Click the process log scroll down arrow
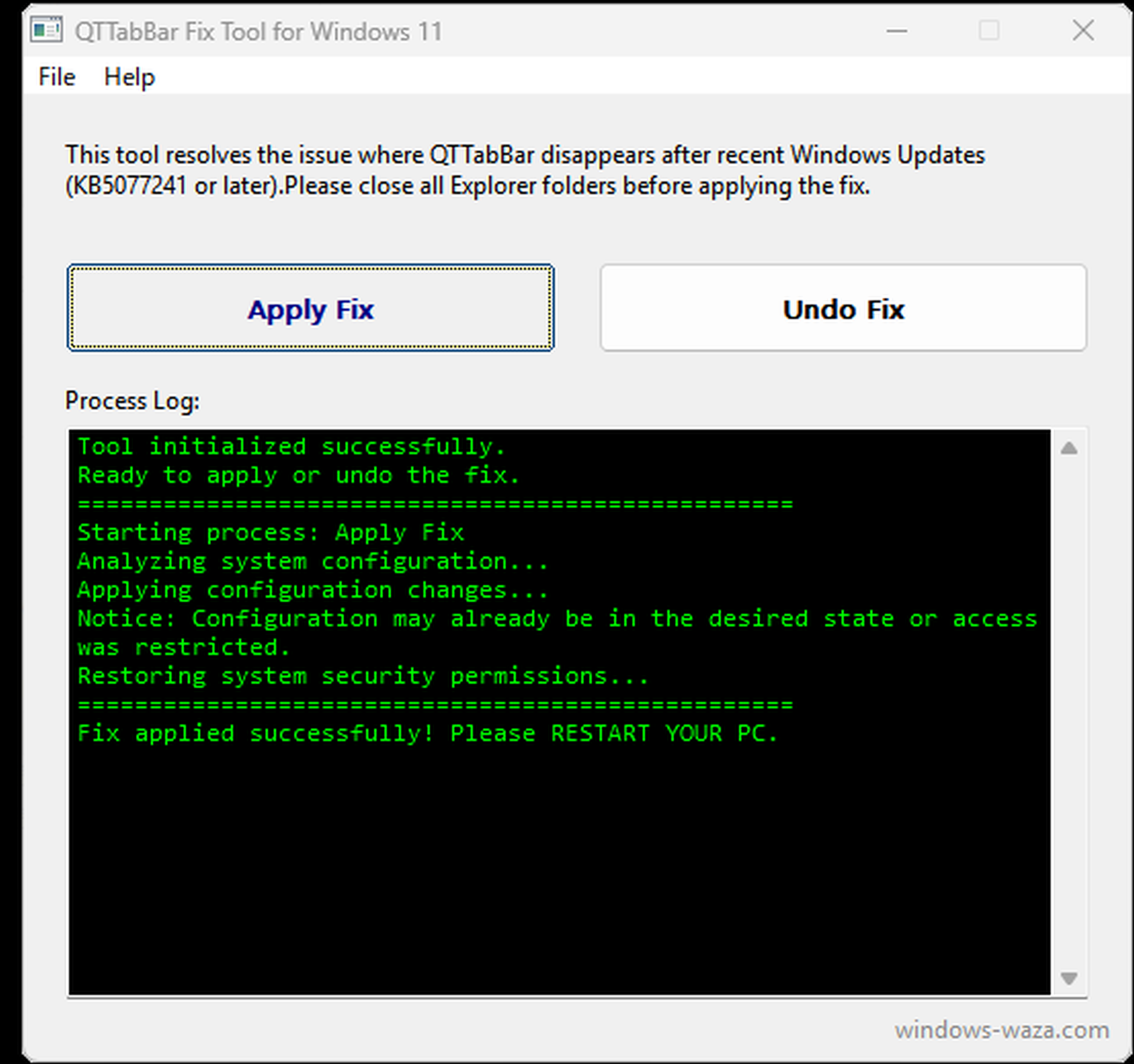Image resolution: width=1134 pixels, height=1064 pixels. pos(1069,978)
